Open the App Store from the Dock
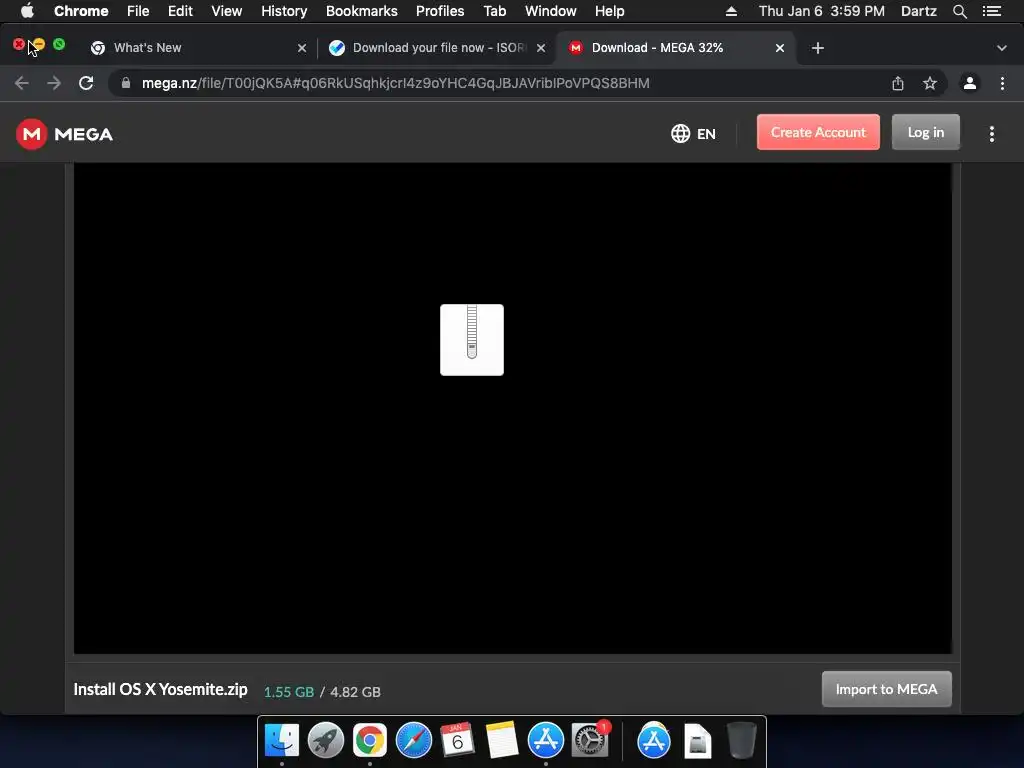Screen dimensions: 1024x768 (x=546, y=741)
